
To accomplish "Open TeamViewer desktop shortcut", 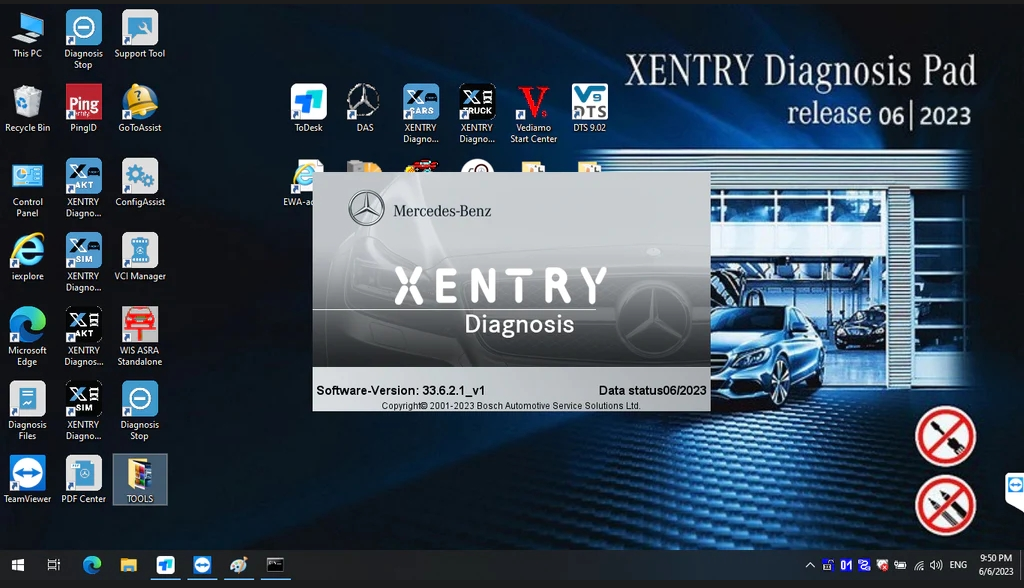I will pyautogui.click(x=27, y=480).
